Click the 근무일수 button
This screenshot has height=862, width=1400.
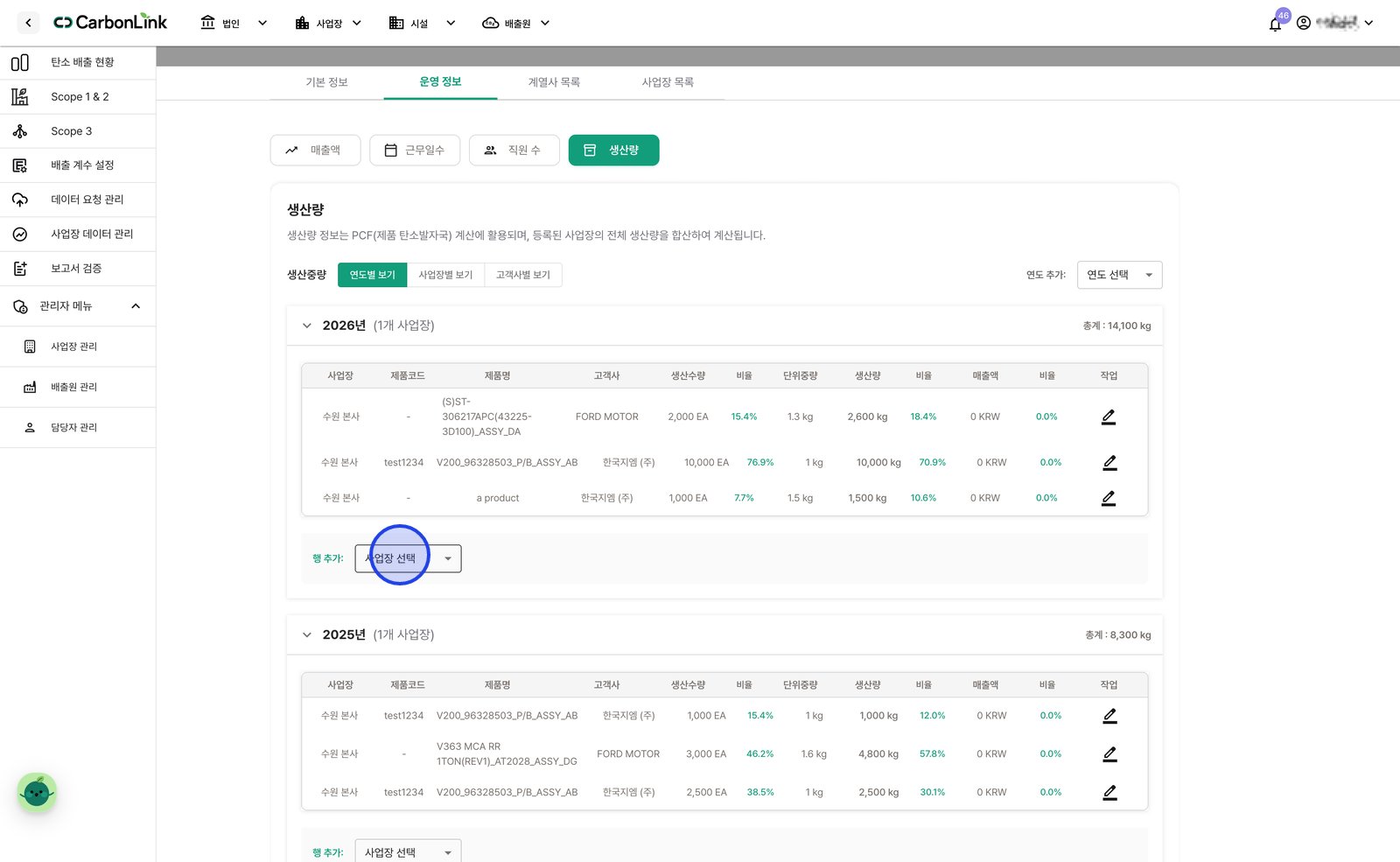(414, 151)
